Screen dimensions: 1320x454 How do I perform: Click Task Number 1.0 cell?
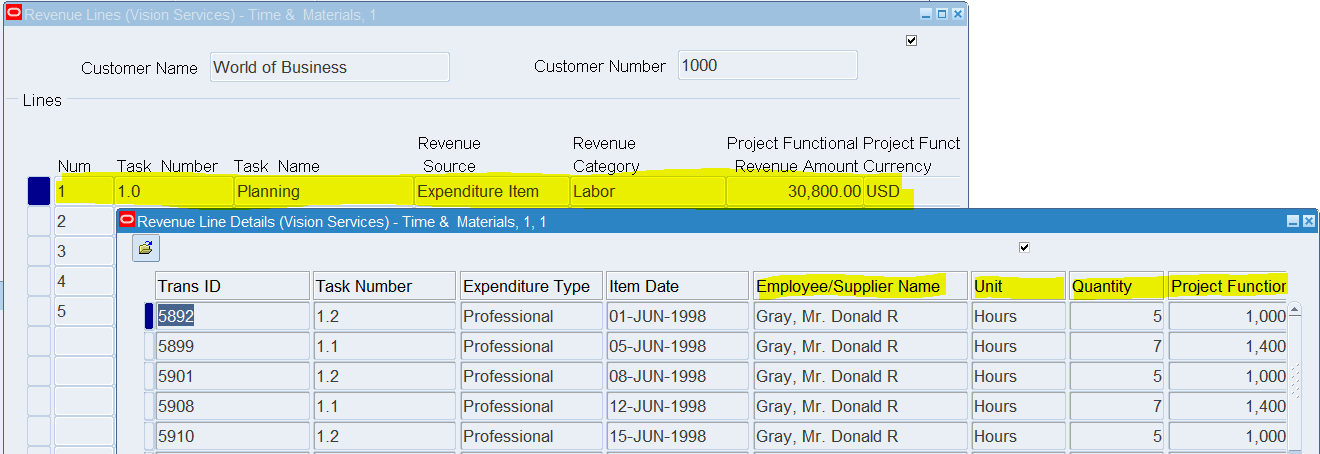click(173, 191)
